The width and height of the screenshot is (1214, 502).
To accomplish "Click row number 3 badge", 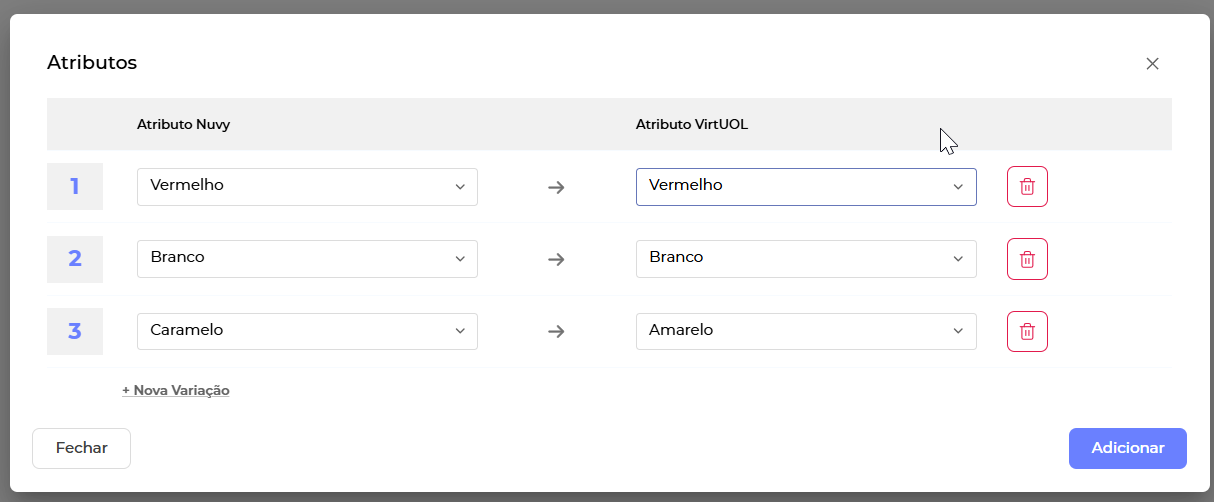I will [x=75, y=332].
